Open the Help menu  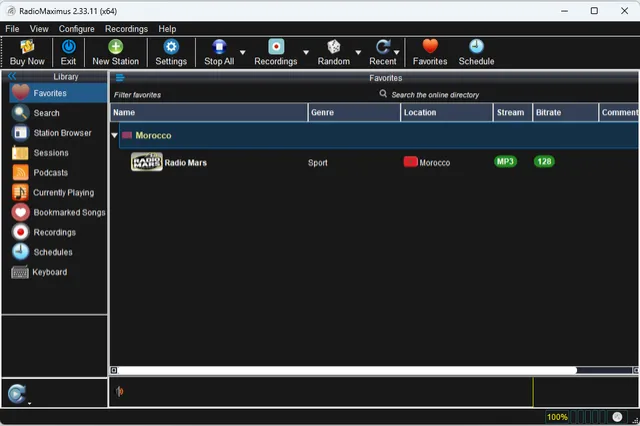point(167,29)
